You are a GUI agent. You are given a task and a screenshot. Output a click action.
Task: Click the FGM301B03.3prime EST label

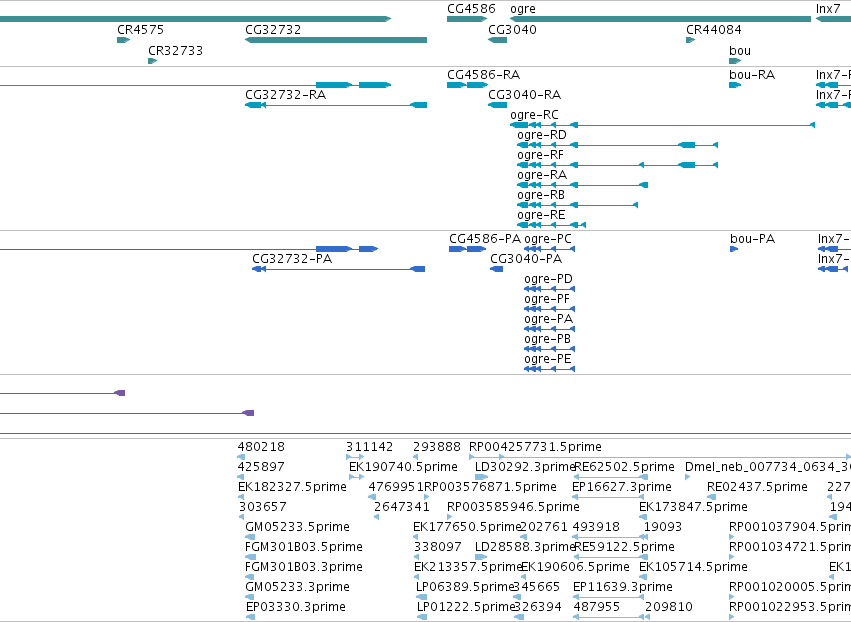[304, 568]
